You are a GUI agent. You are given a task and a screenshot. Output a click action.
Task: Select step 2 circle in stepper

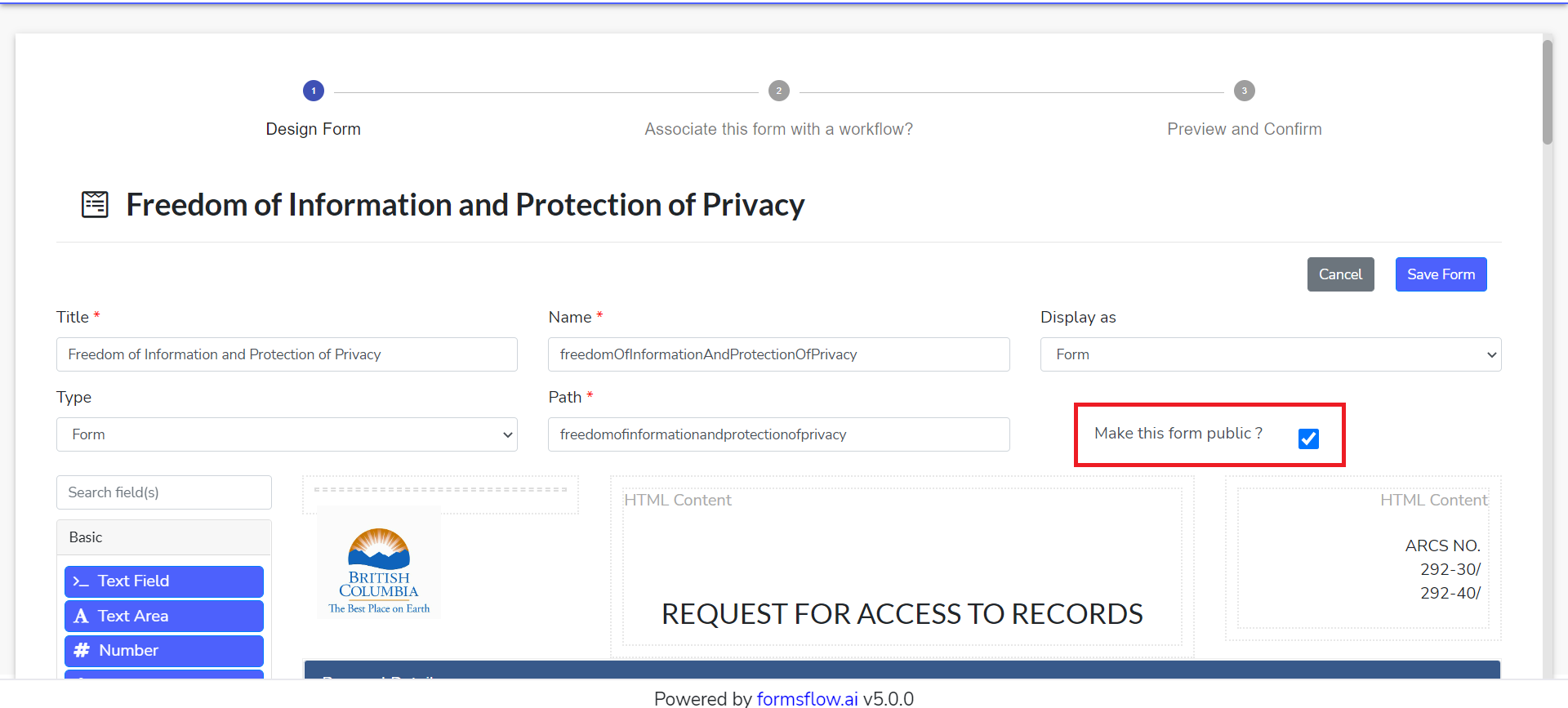779,91
